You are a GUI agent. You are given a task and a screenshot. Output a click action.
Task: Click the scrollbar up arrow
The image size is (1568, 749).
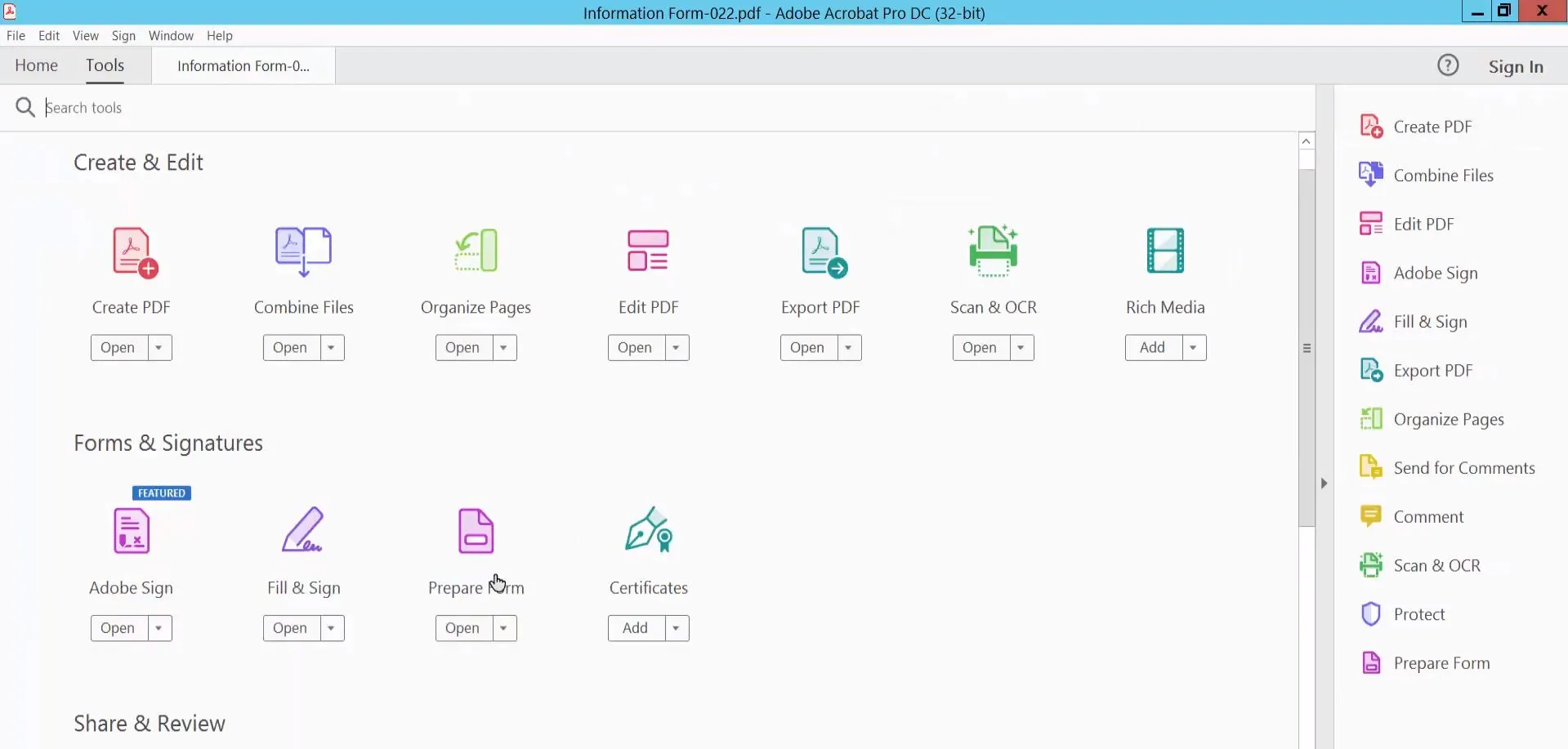click(x=1307, y=141)
